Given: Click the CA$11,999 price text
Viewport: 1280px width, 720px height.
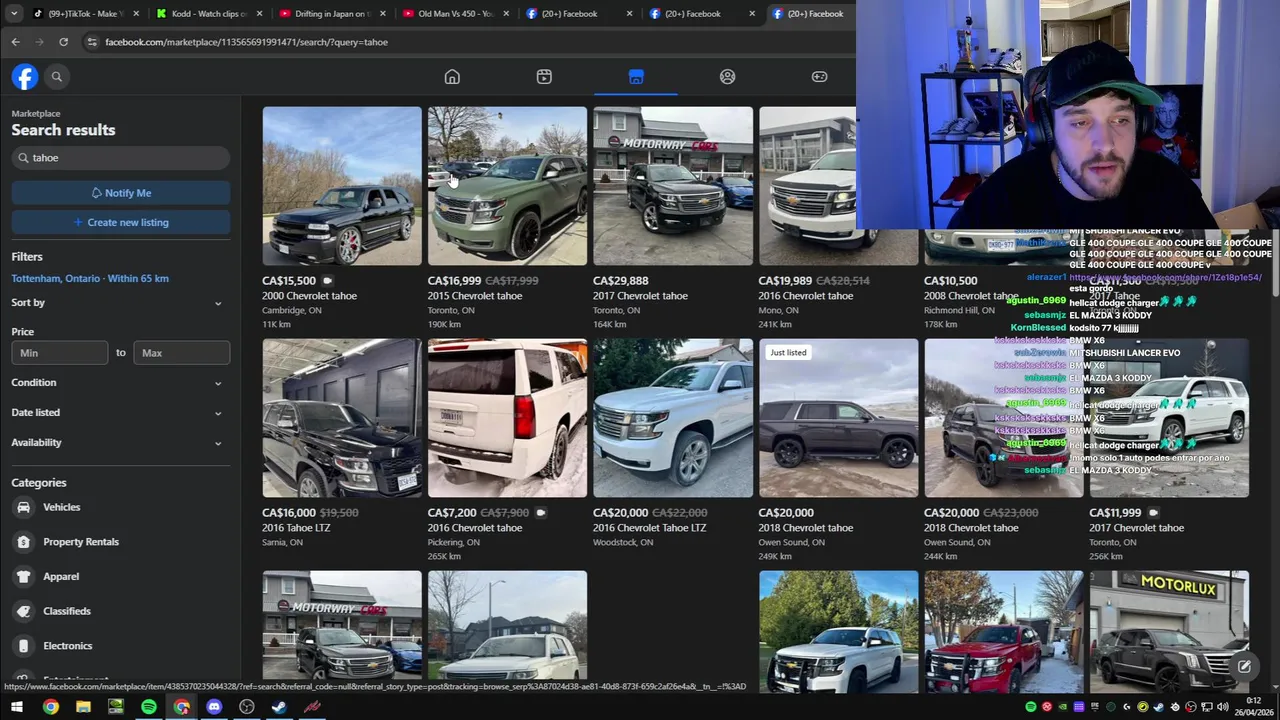Looking at the screenshot, I should coord(1115,513).
